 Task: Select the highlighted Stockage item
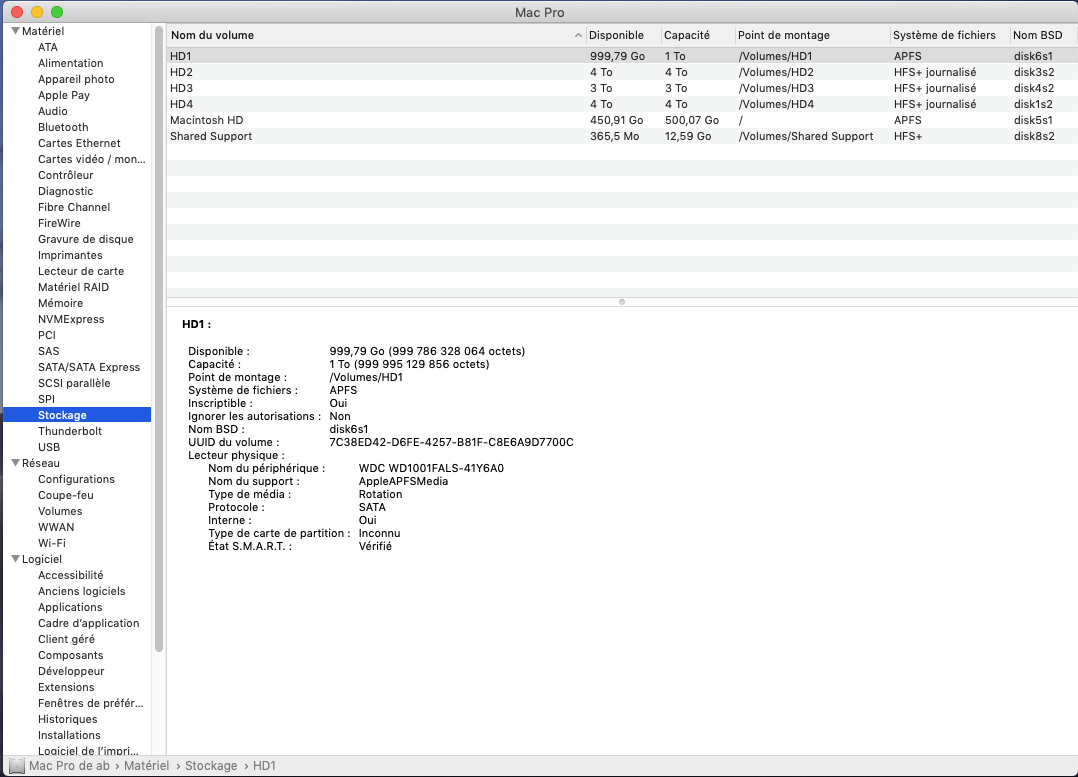click(x=77, y=415)
